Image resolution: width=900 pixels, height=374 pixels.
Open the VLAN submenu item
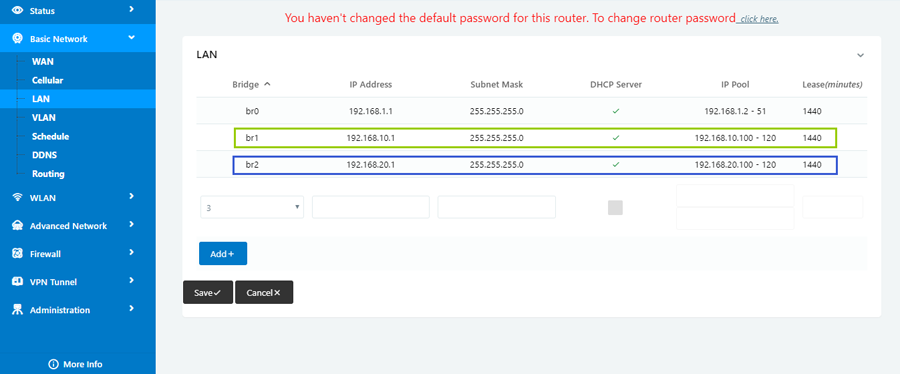44,118
